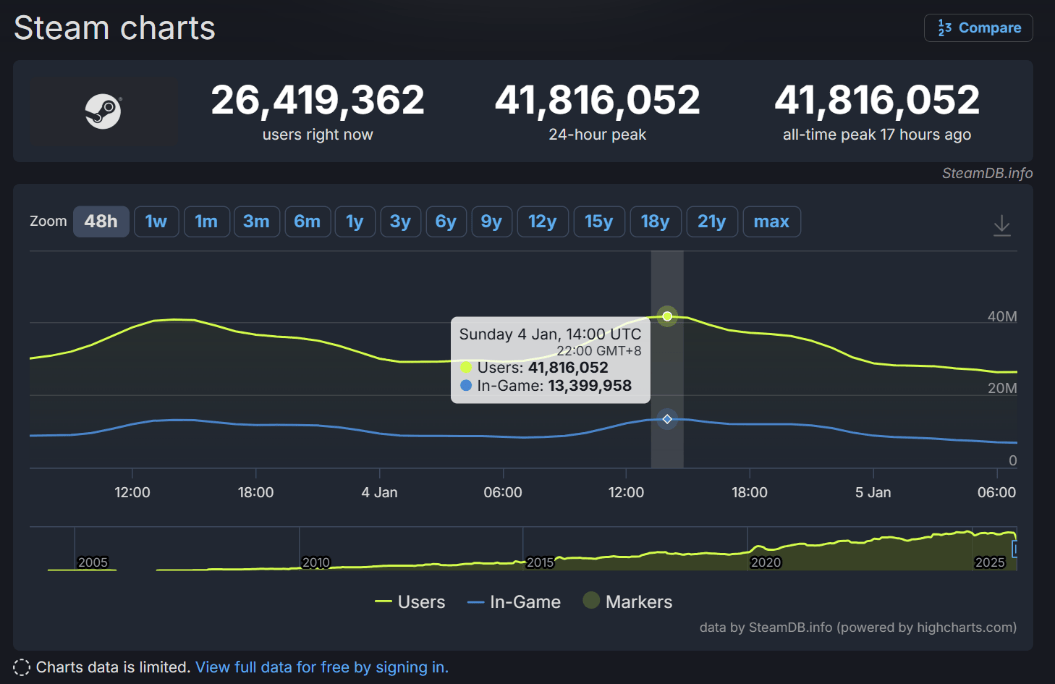
Task: Click the Compare button
Action: (978, 28)
